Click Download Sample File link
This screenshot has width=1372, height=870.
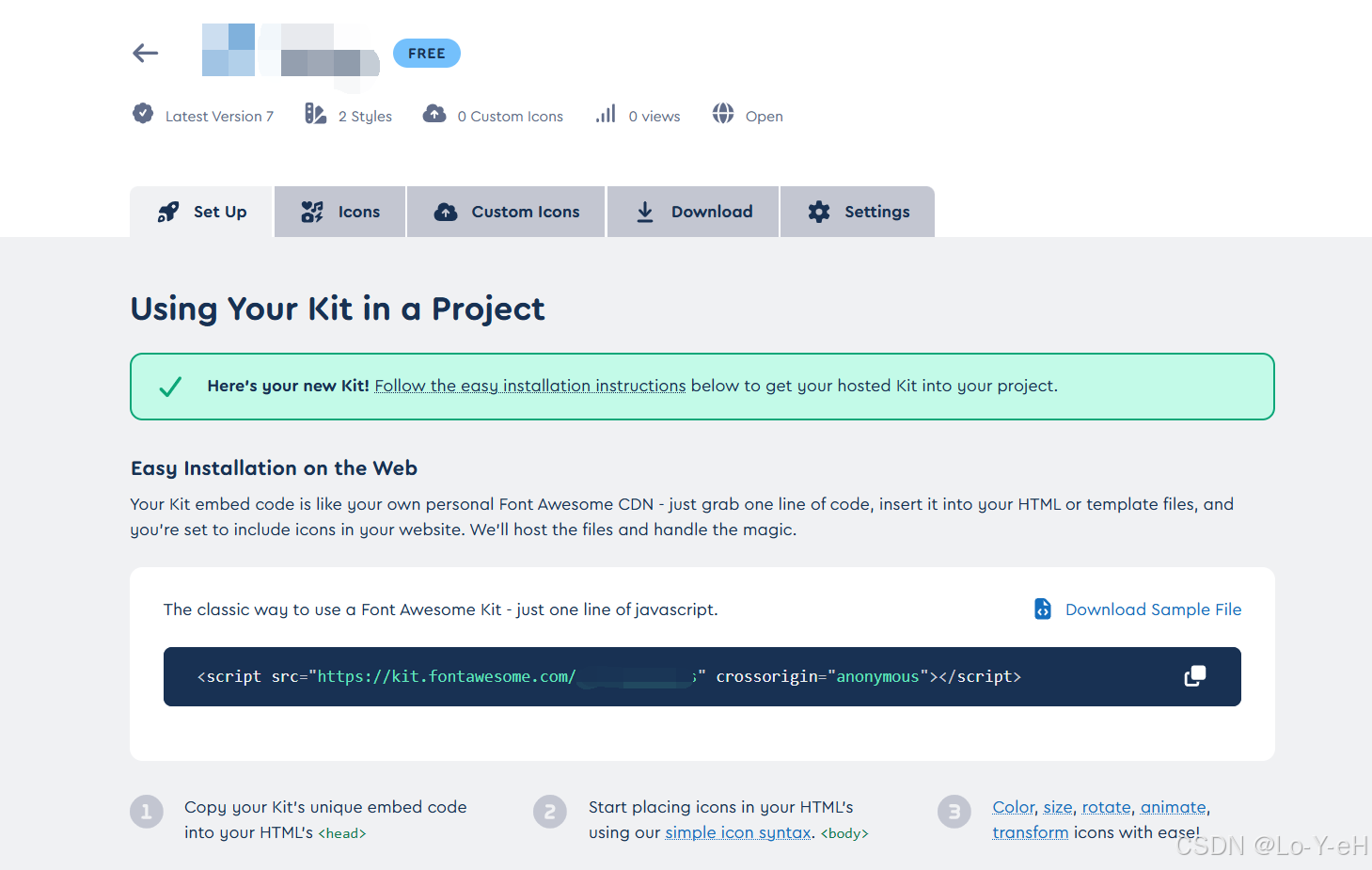(x=1153, y=609)
